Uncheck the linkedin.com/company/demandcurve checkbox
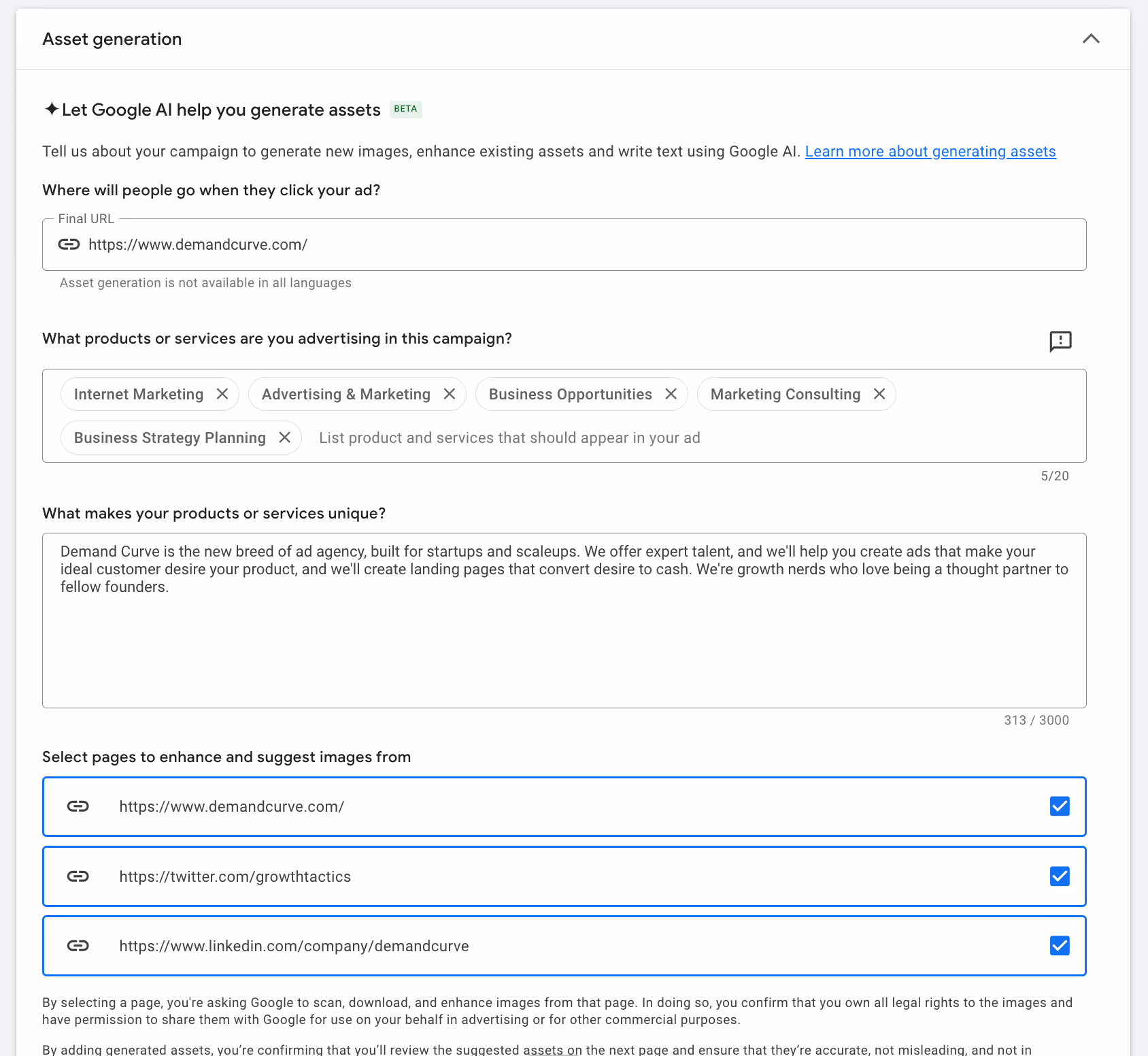1148x1056 pixels. [1060, 946]
